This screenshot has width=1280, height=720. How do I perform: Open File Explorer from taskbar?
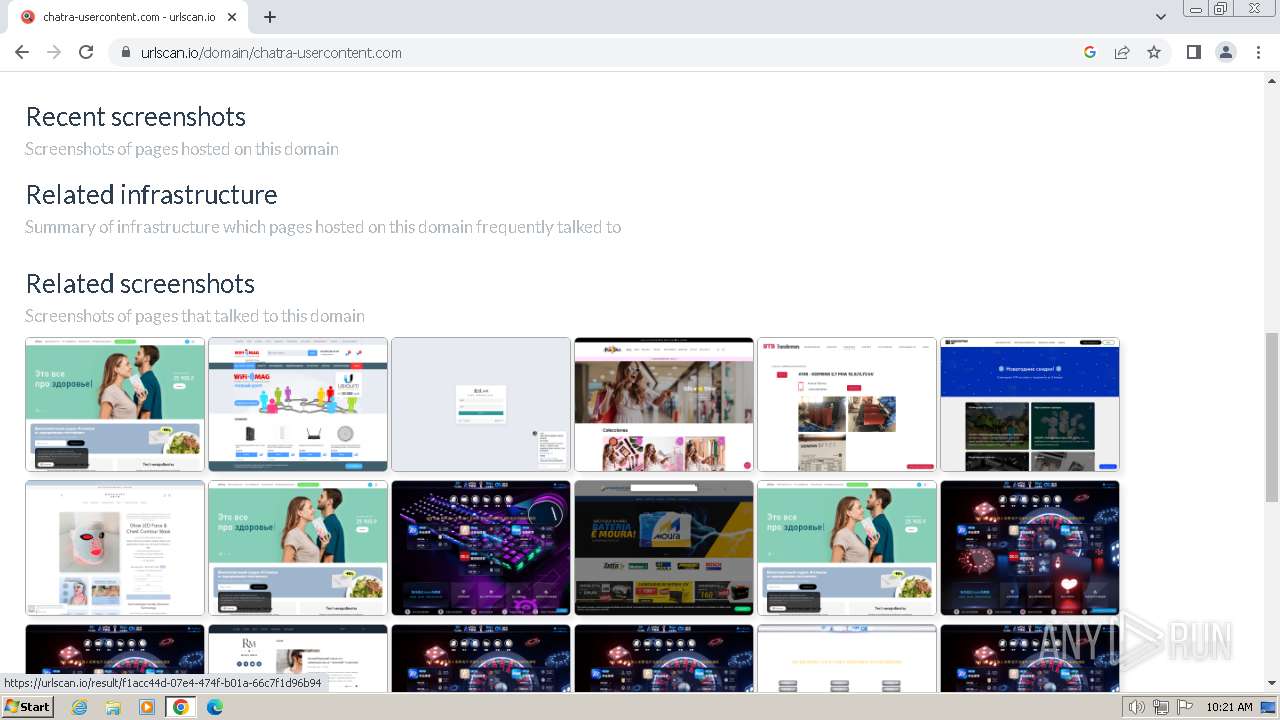tap(113, 707)
